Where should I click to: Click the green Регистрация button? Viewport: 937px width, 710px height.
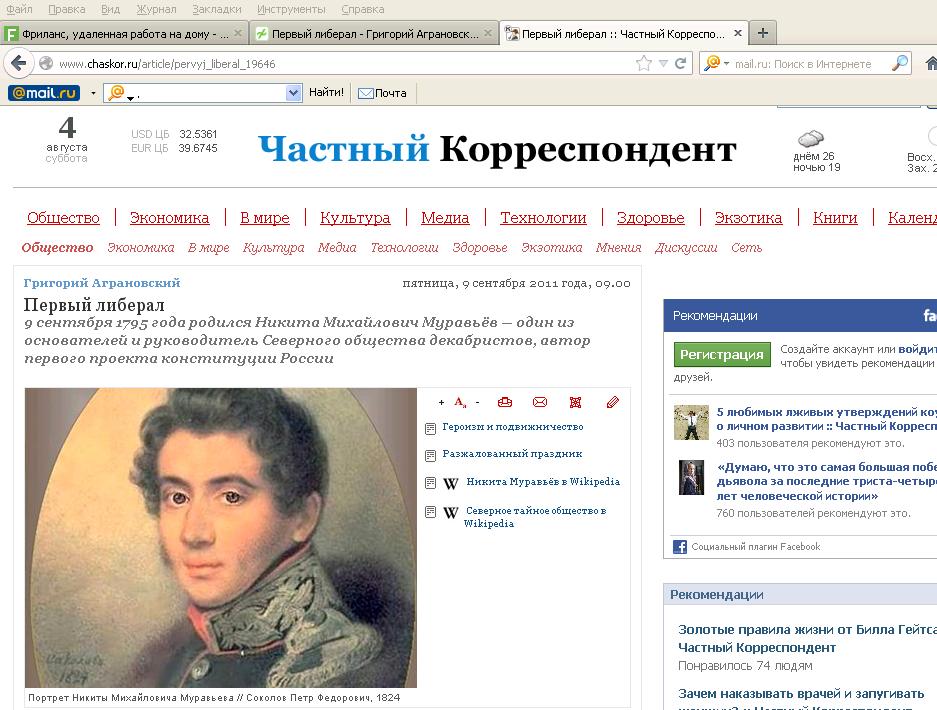pyautogui.click(x=722, y=354)
